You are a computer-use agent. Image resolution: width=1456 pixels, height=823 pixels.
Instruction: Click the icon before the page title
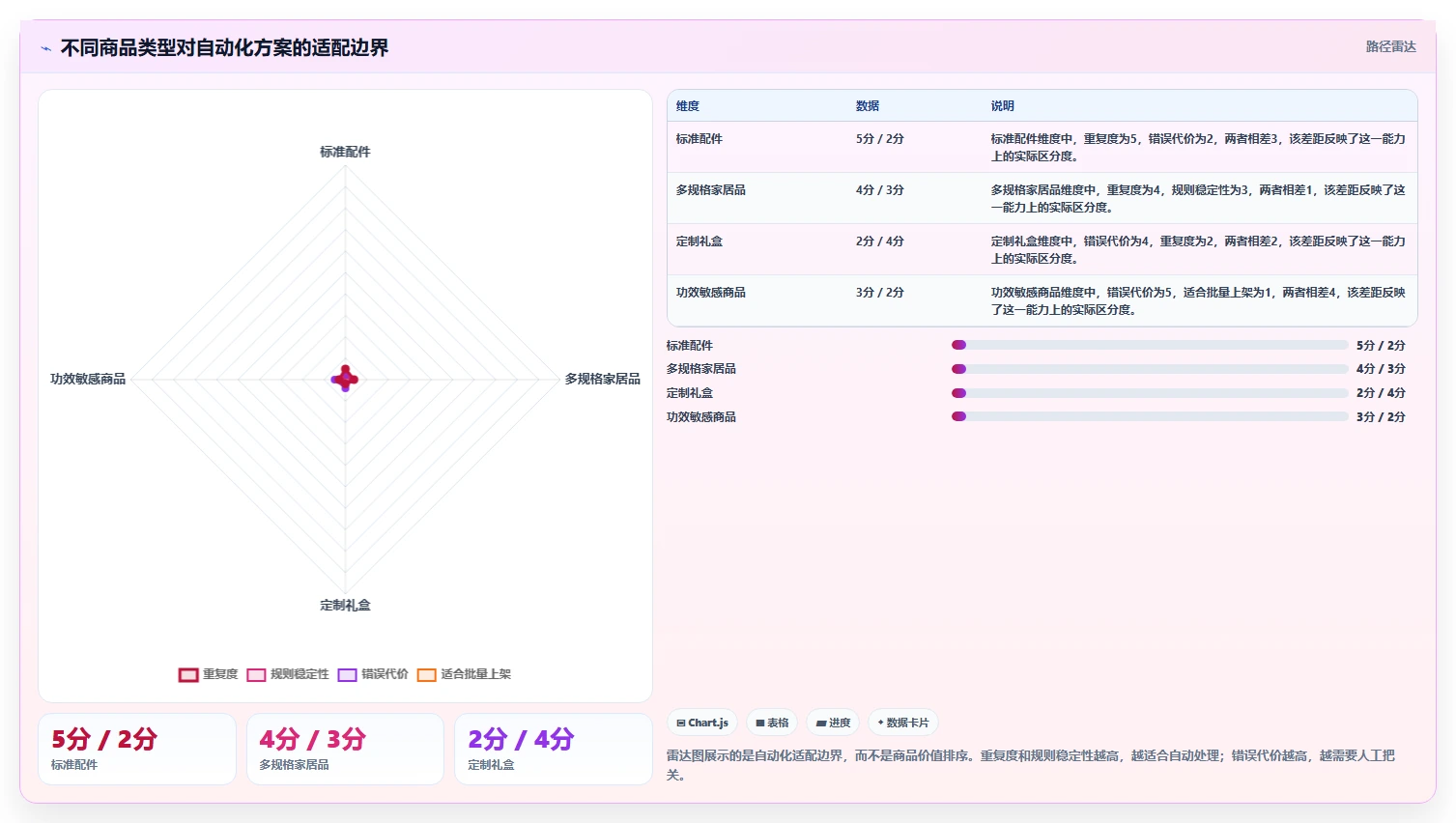(x=45, y=48)
